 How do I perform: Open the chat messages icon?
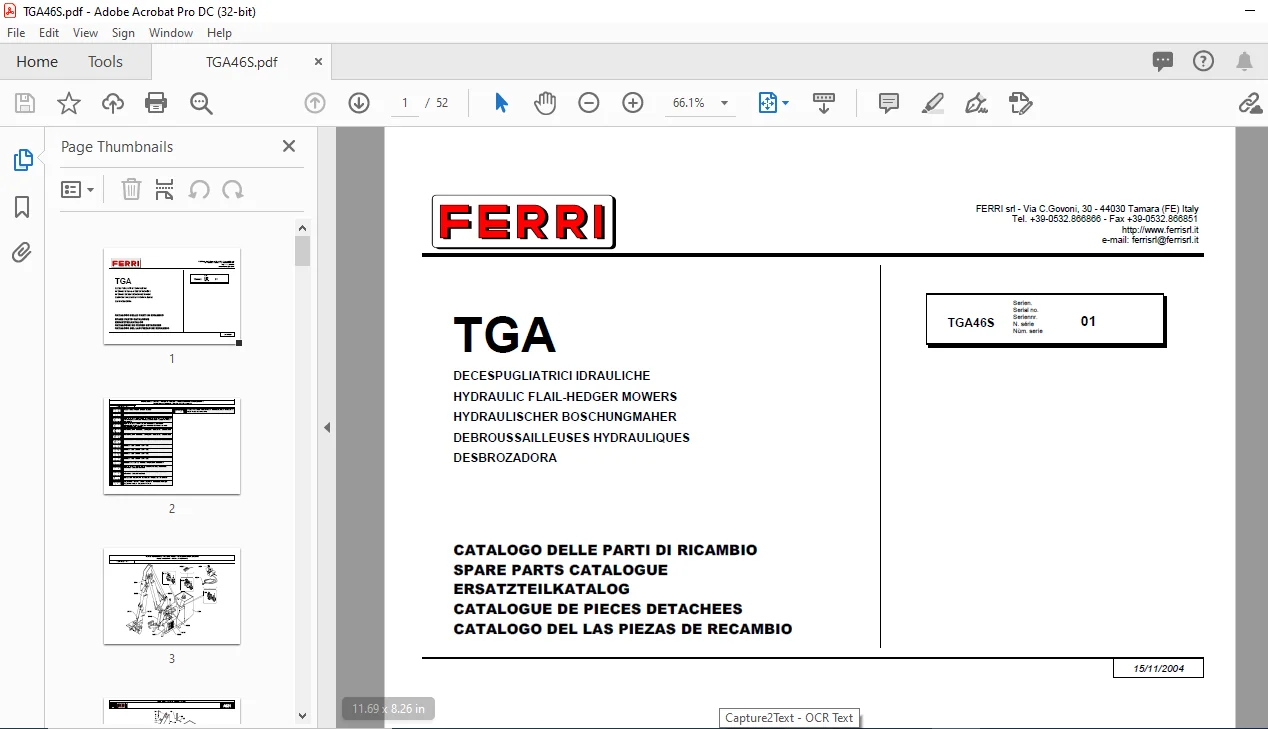coord(1163,61)
